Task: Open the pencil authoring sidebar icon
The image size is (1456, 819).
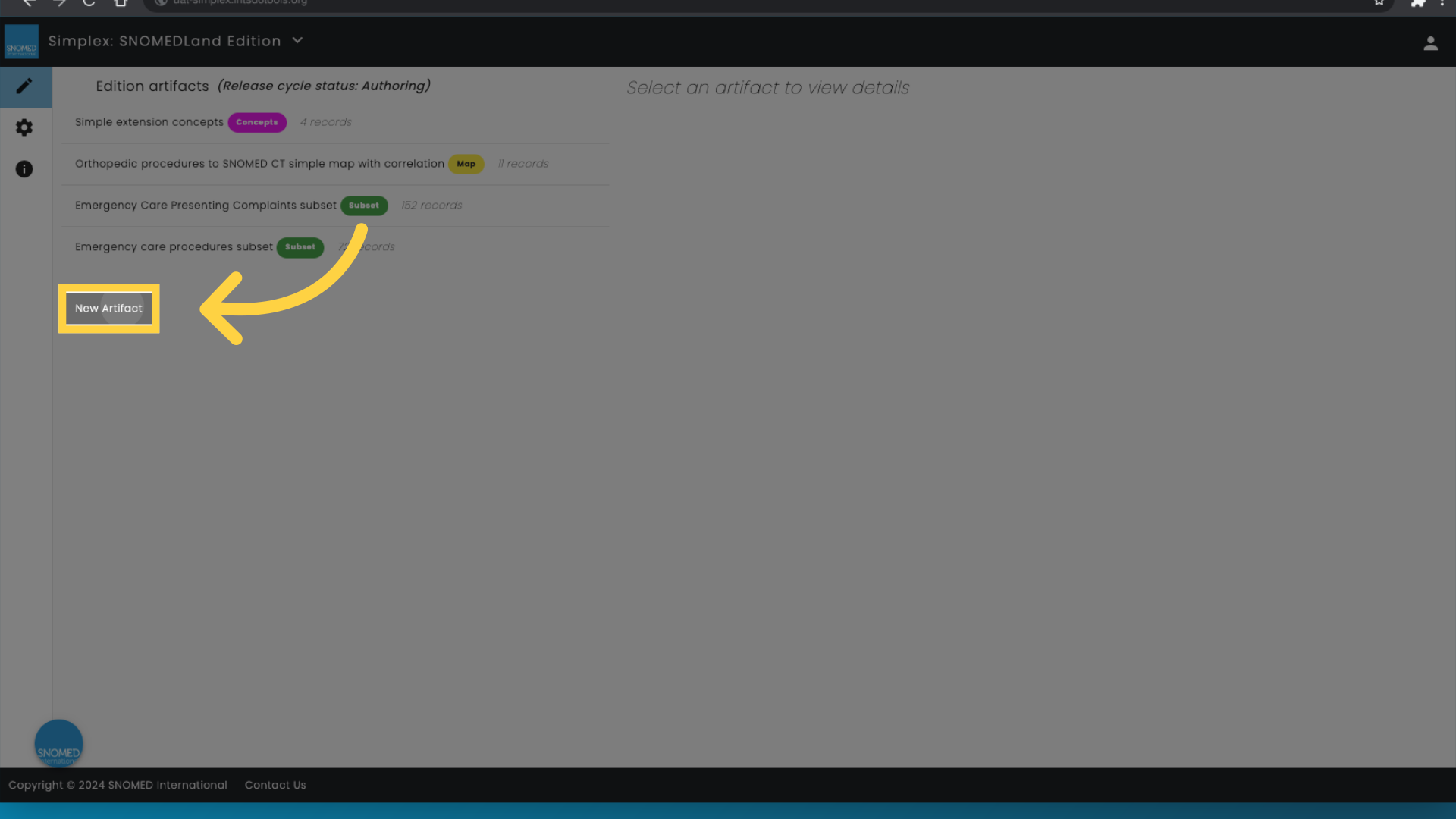Action: (24, 86)
